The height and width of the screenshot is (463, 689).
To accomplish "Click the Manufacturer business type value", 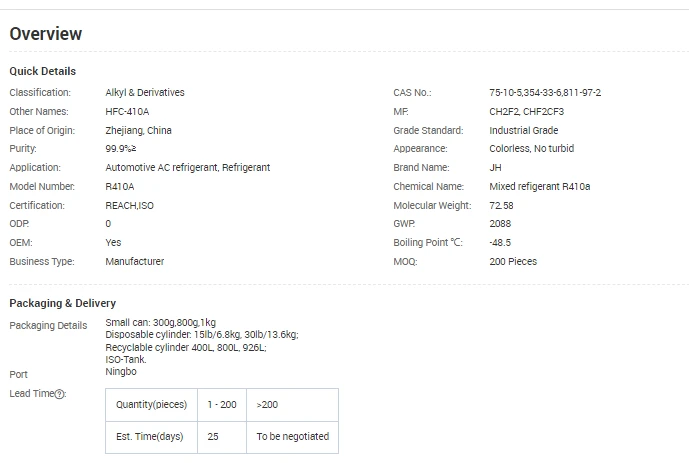I will tap(134, 261).
